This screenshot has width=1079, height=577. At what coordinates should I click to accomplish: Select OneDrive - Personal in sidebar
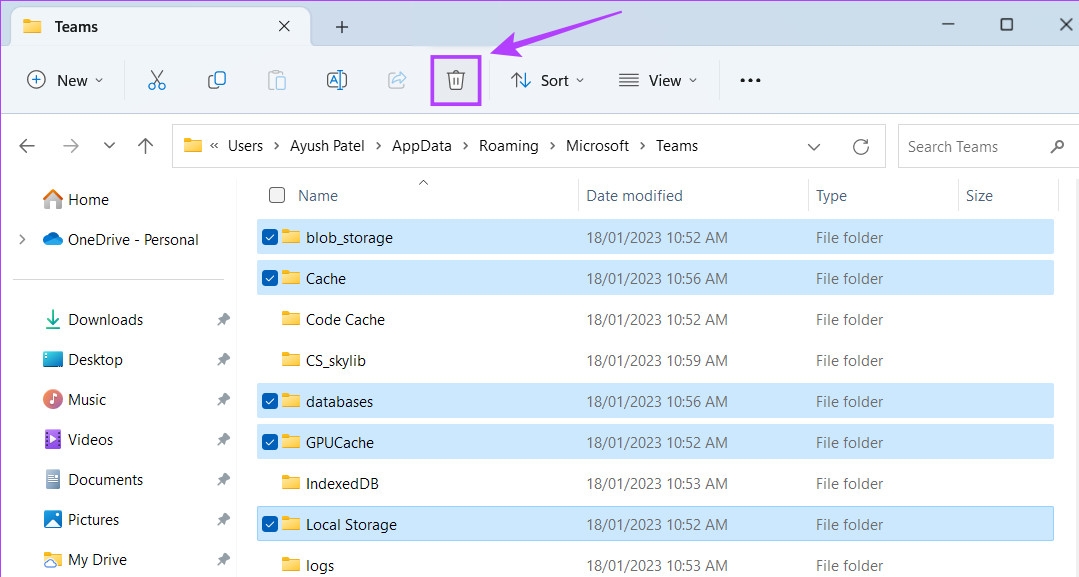point(120,240)
